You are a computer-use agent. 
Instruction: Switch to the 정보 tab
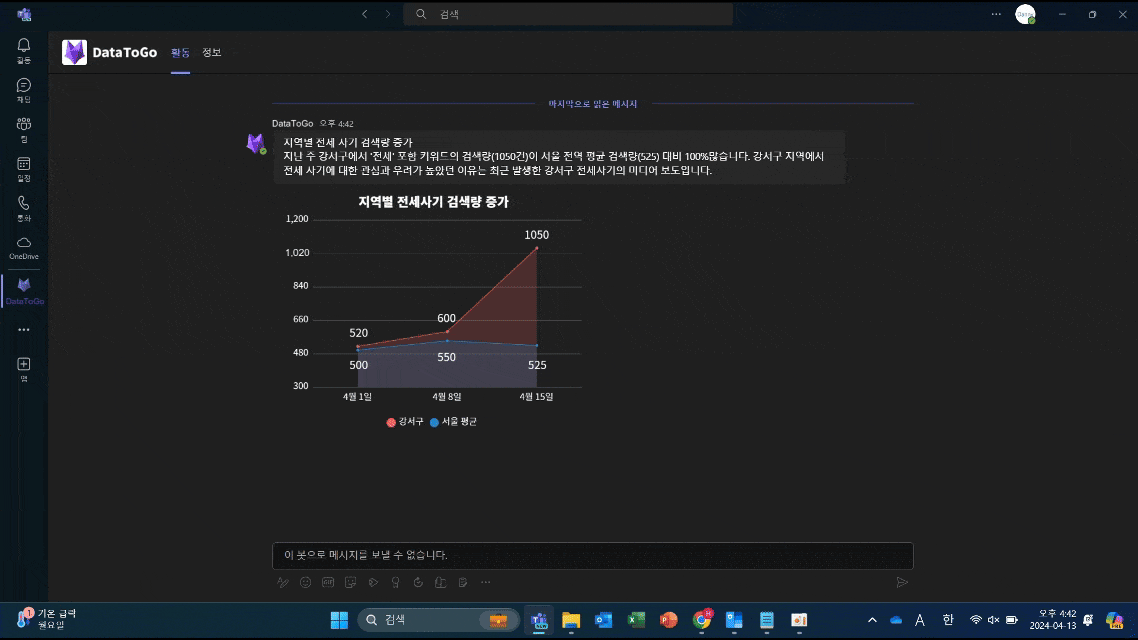[211, 52]
